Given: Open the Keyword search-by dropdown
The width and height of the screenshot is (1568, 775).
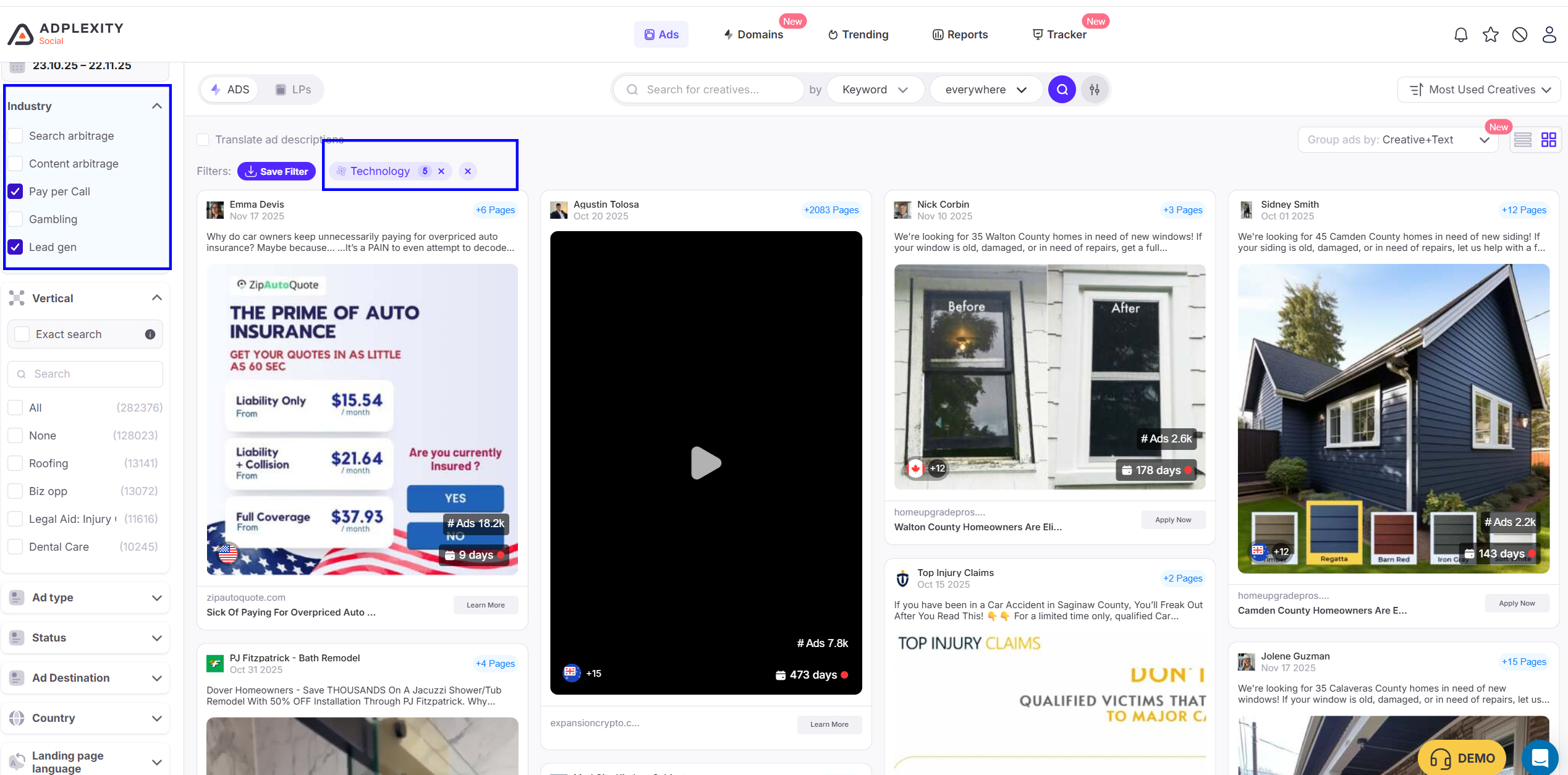Looking at the screenshot, I should pyautogui.click(x=875, y=90).
